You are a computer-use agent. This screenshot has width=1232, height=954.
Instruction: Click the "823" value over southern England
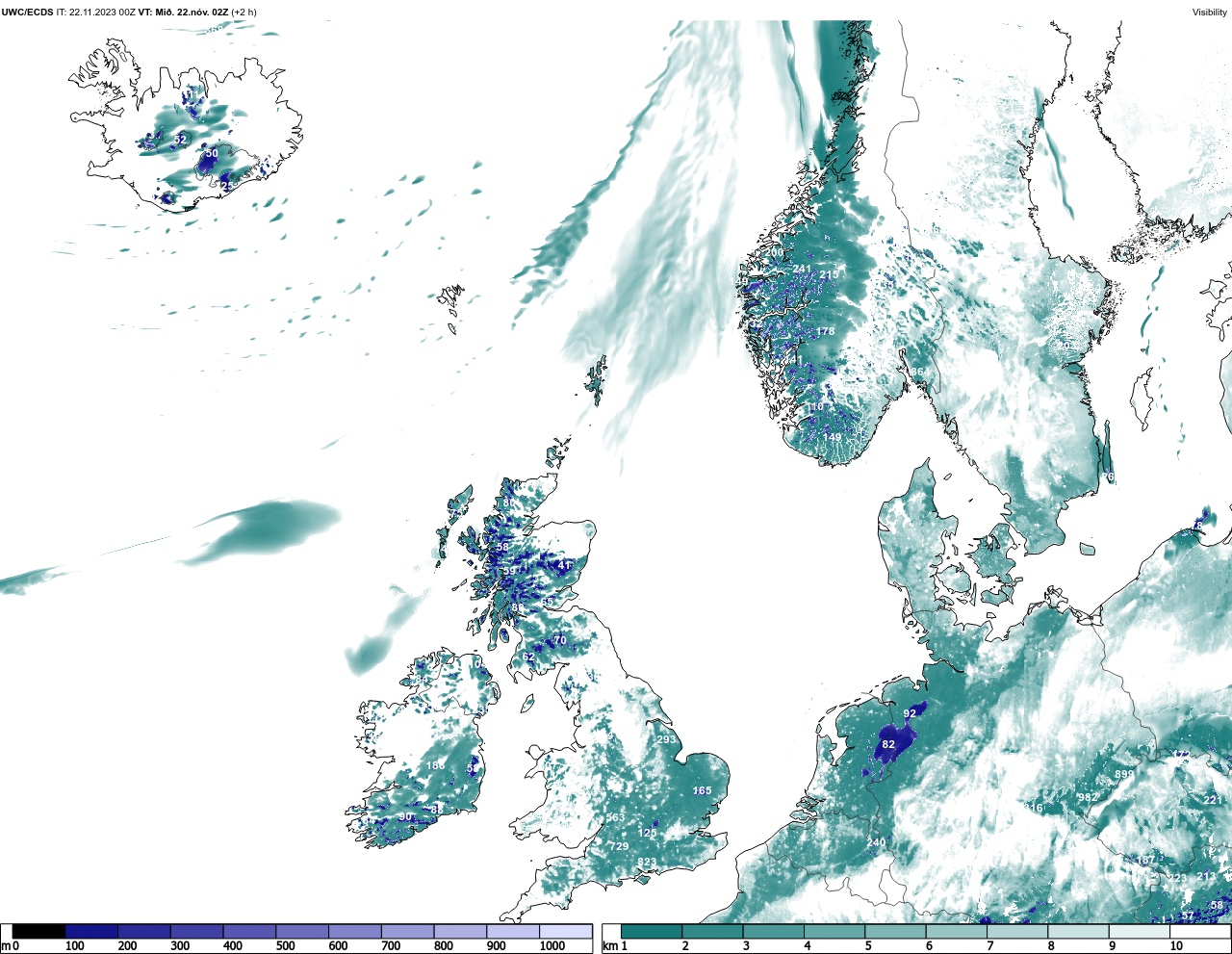click(x=647, y=862)
